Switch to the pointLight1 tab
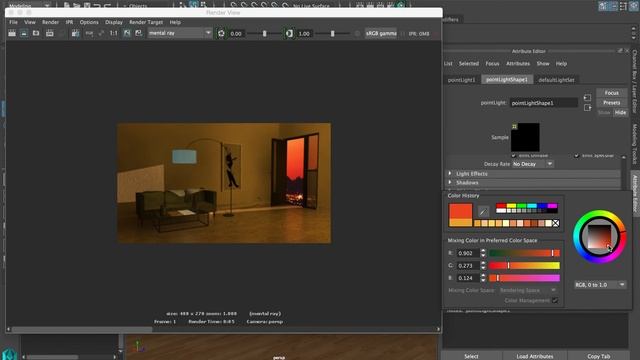Image resolution: width=640 pixels, height=360 pixels. tap(461, 80)
